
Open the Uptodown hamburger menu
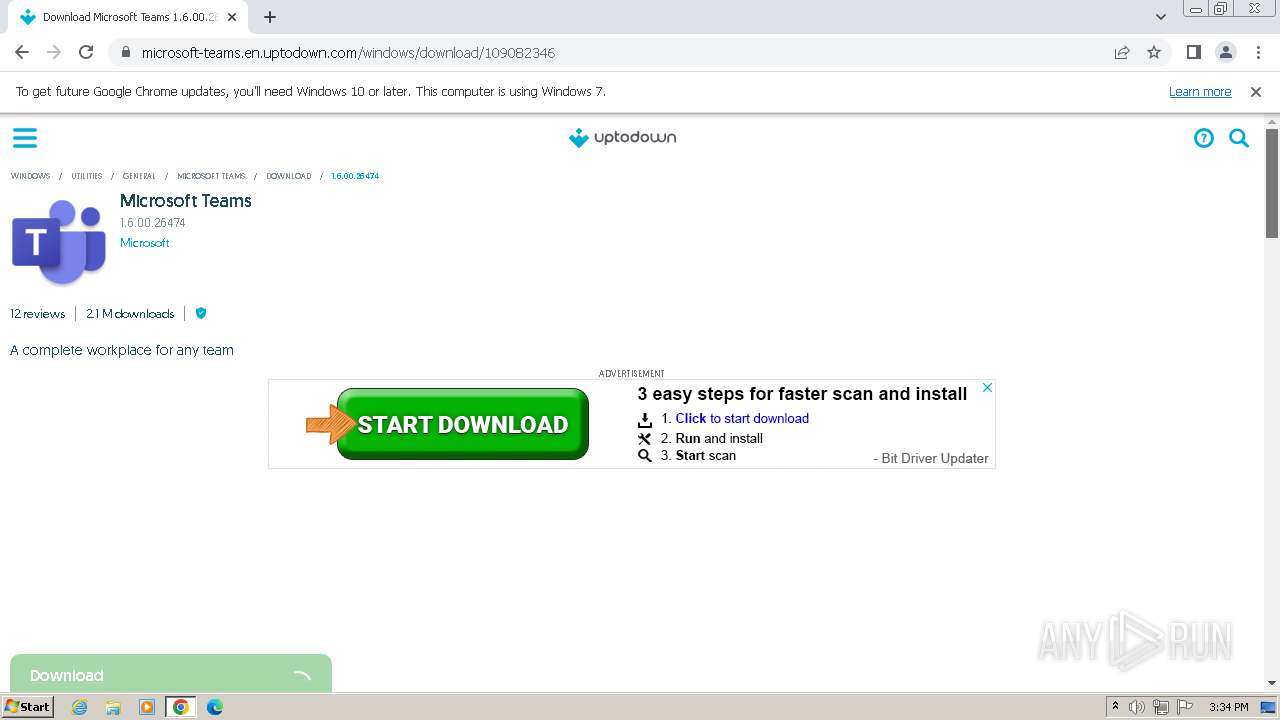click(25, 138)
